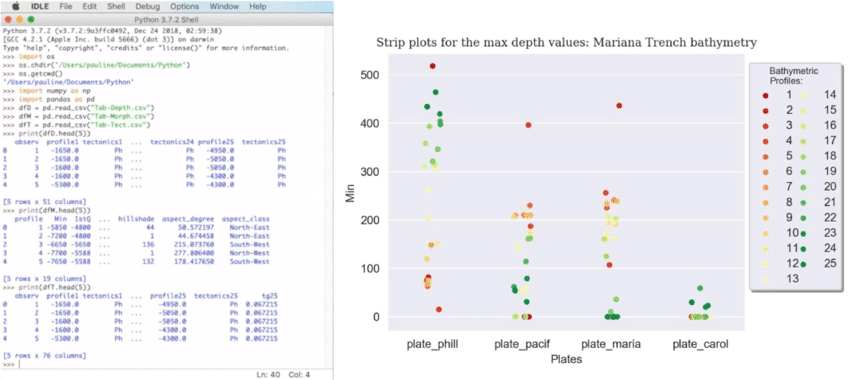
Task: Open the Shell menu
Action: (x=115, y=7)
